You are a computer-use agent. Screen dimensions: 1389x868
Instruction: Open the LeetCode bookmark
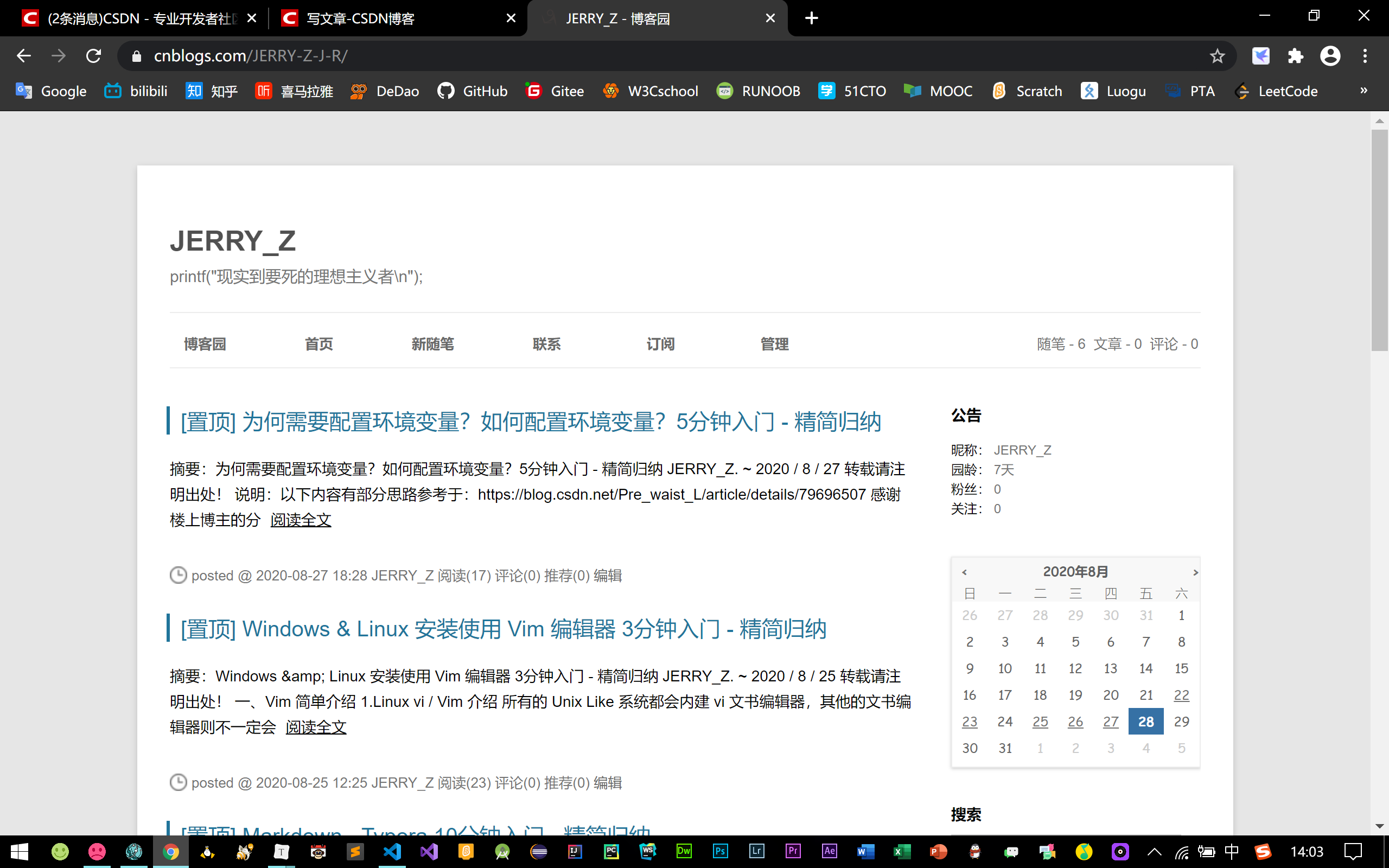pos(1276,91)
